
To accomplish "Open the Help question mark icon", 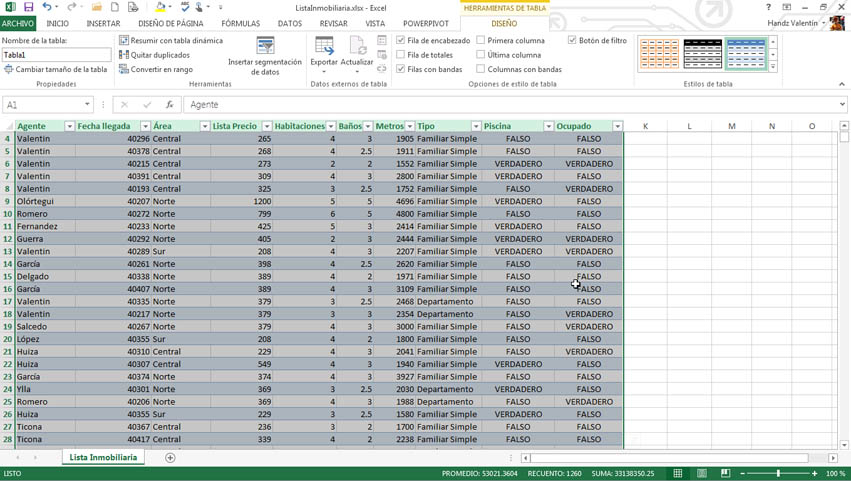I will [x=768, y=7].
